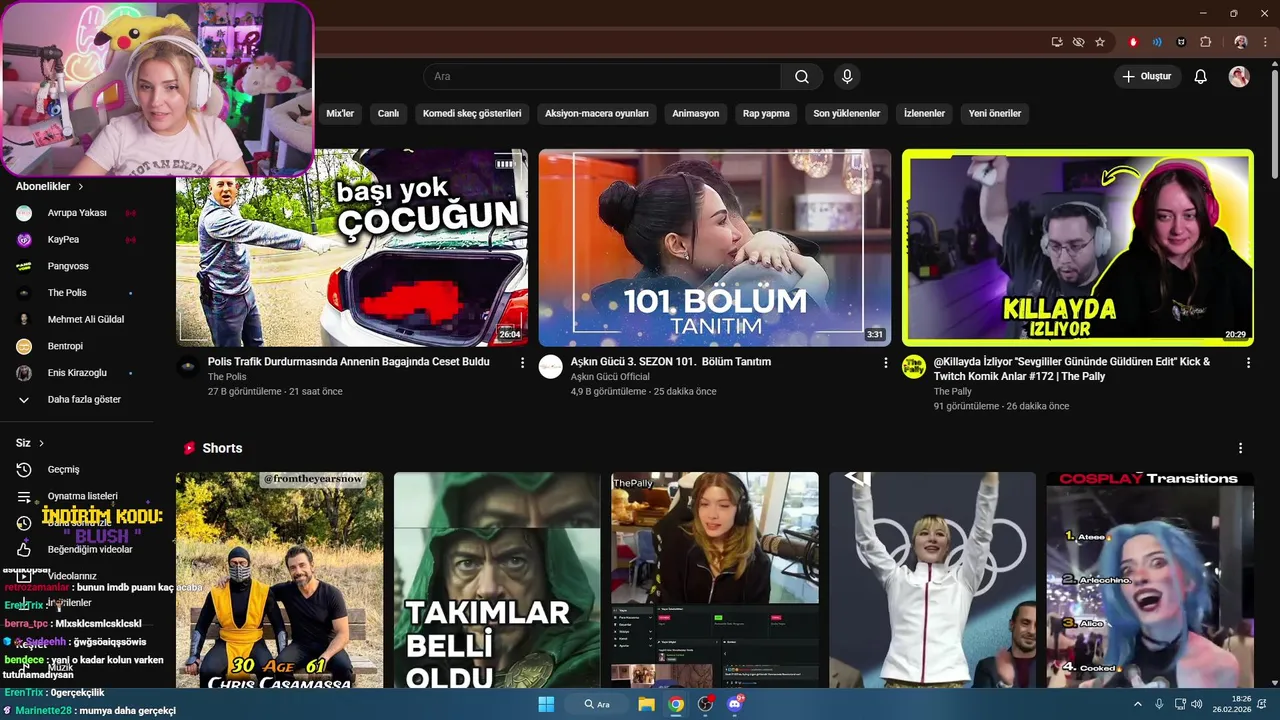
Task: Open the Chrome three-dot menu
Action: click(x=1265, y=42)
